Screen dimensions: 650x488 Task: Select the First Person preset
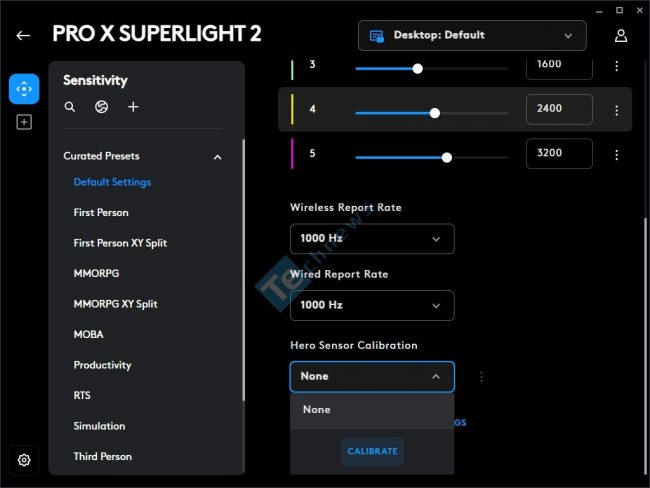coord(101,213)
